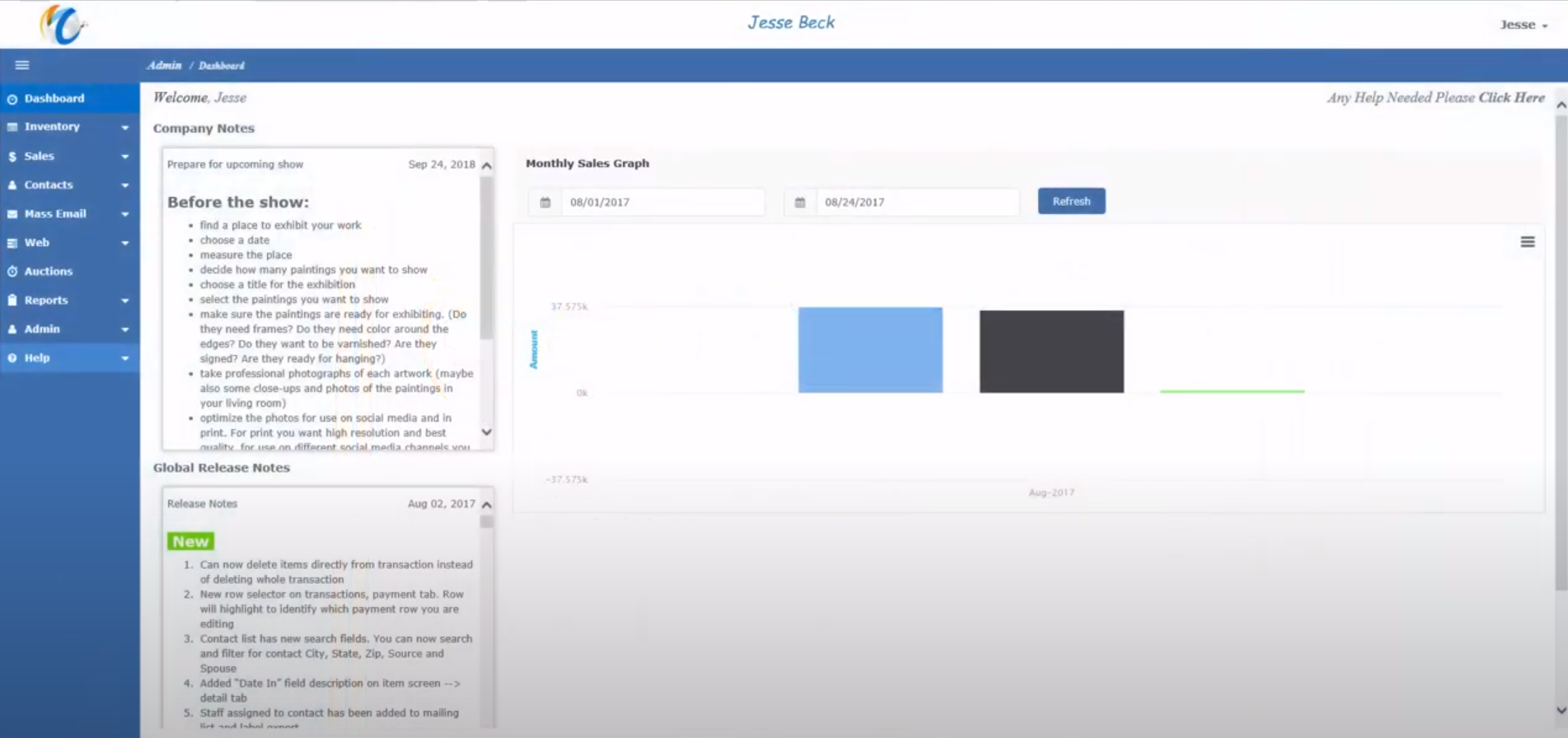This screenshot has width=1568, height=738.
Task: Open the Admin sidebar menu
Action: point(70,329)
